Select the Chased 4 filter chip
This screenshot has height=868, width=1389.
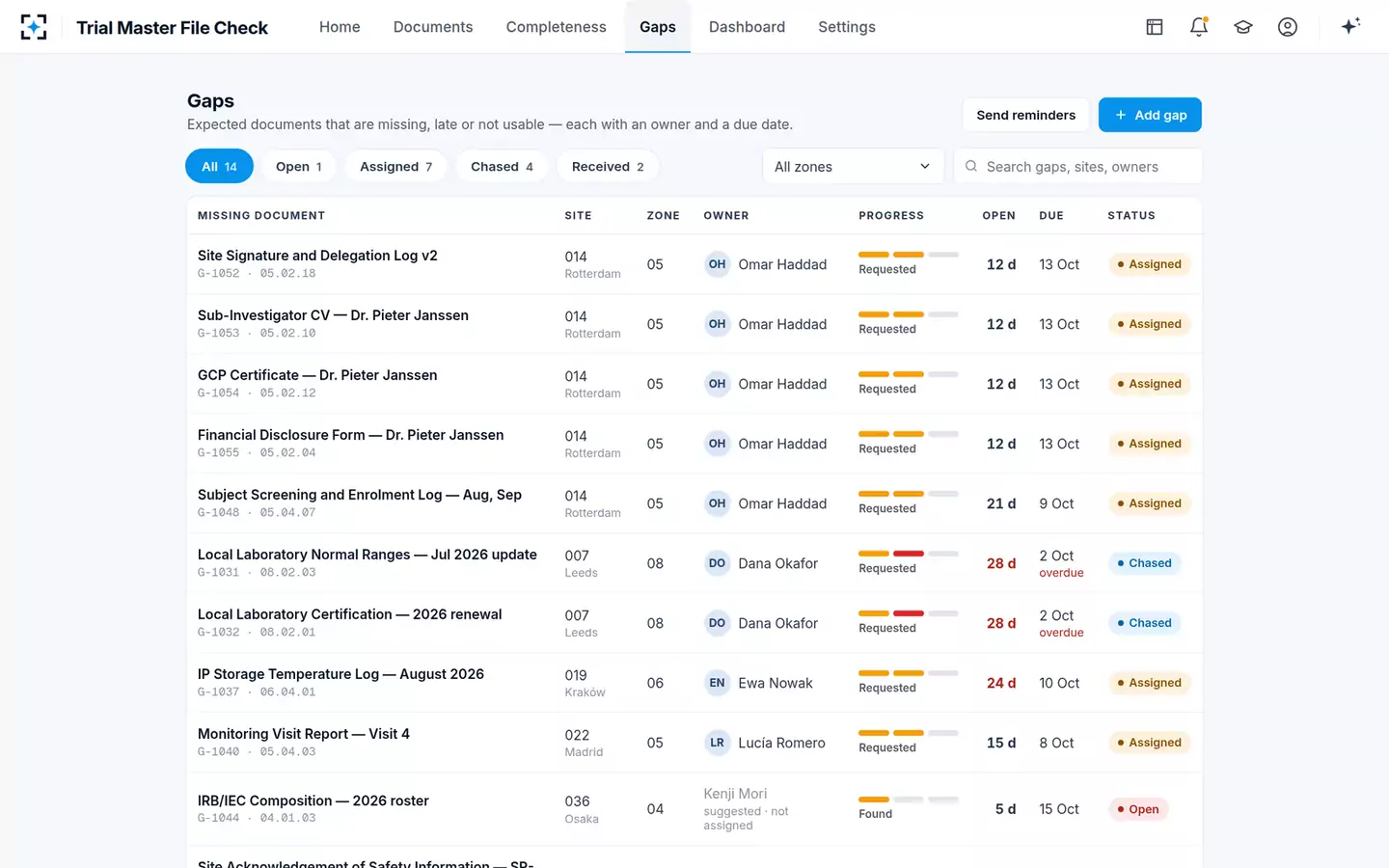[502, 166]
